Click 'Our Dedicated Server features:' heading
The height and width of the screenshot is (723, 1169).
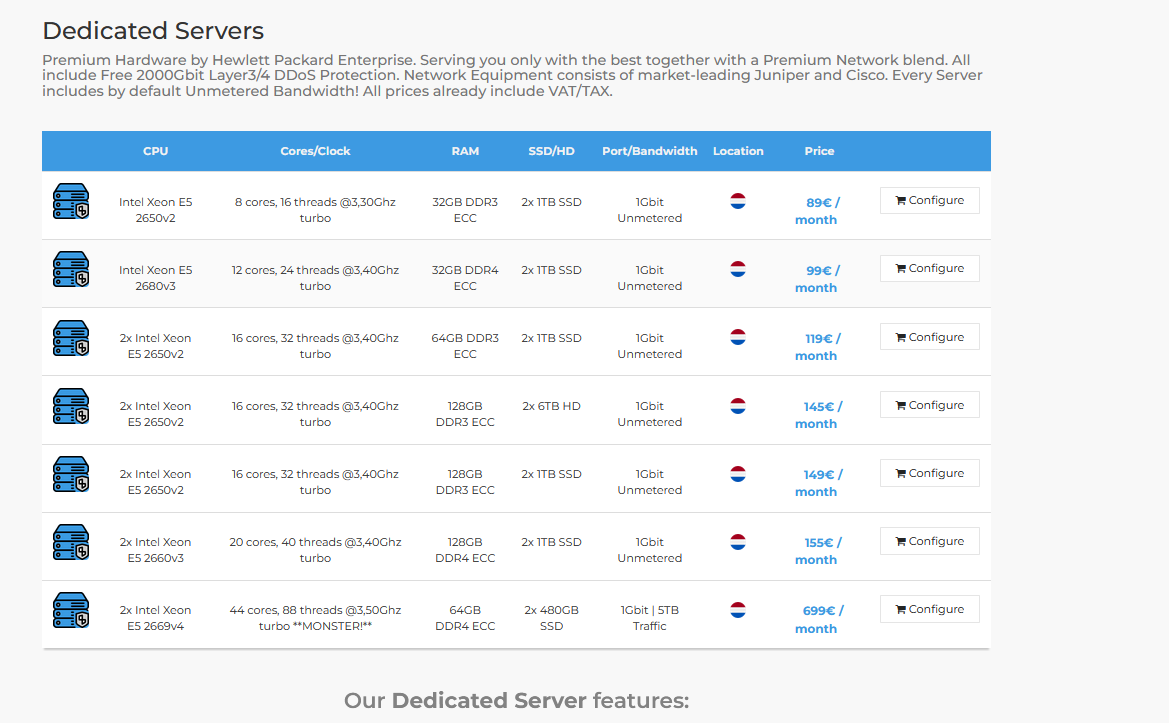tap(517, 701)
